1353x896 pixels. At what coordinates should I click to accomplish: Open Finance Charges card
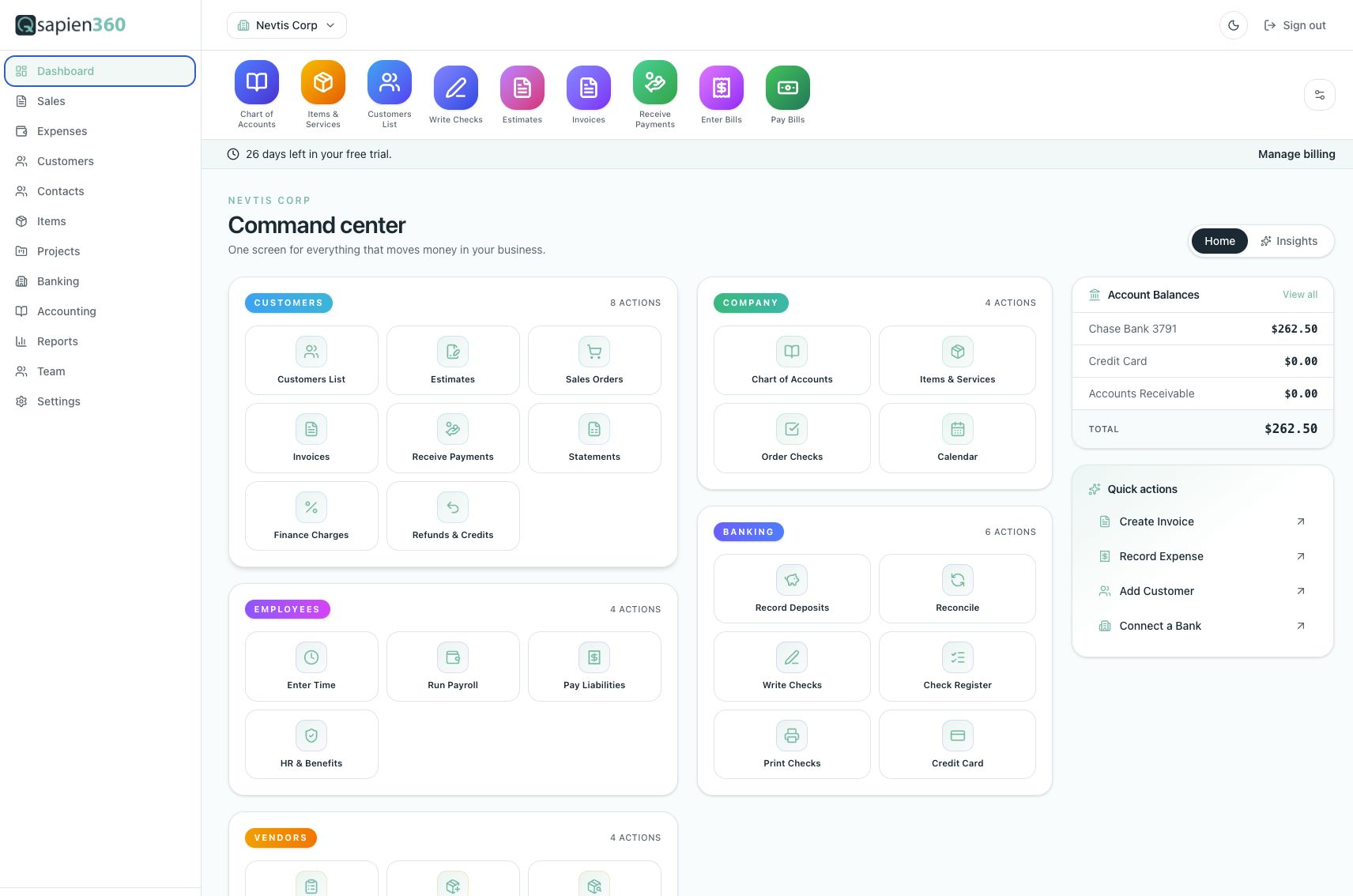(x=311, y=516)
